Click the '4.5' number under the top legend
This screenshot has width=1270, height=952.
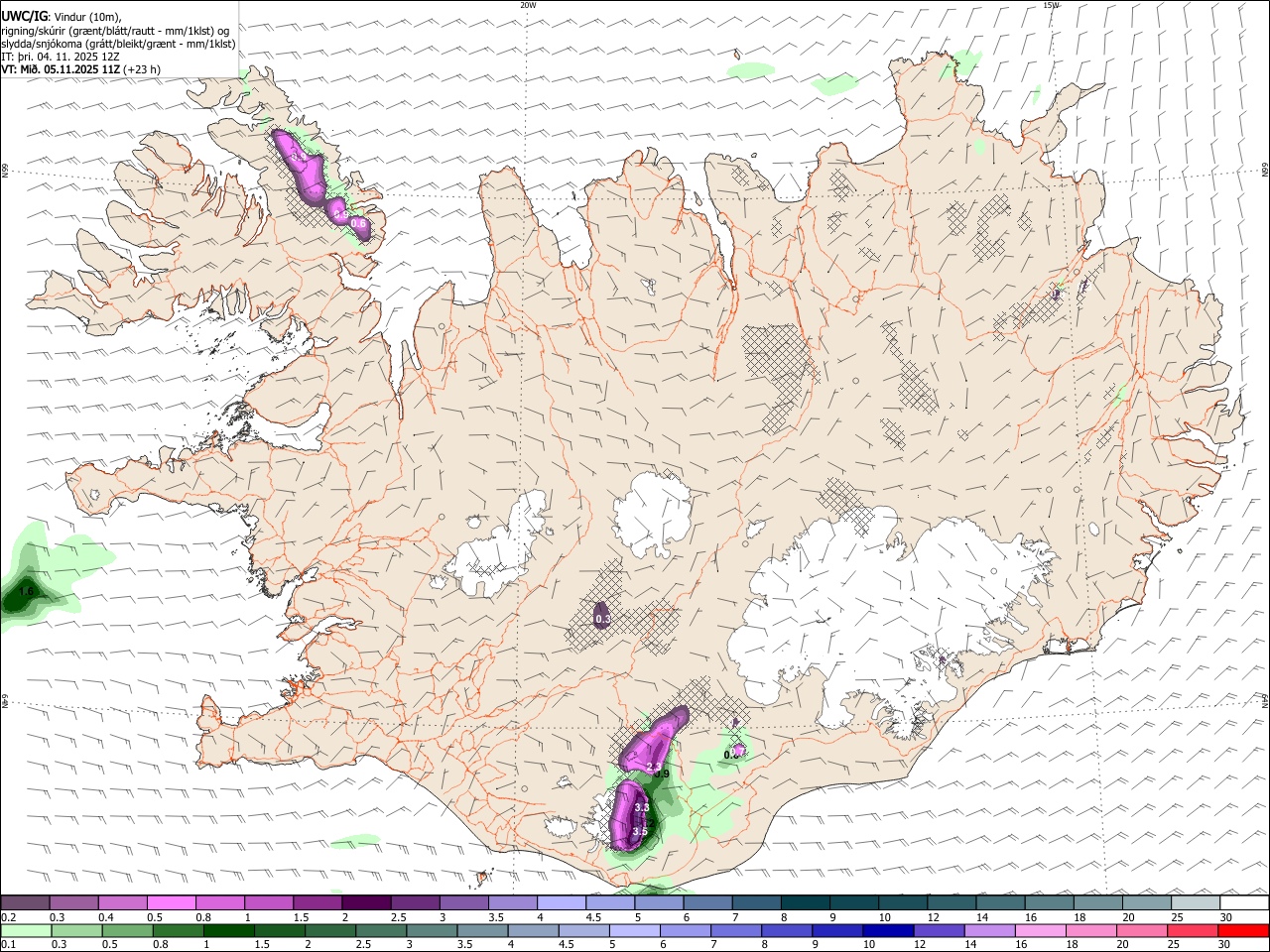coord(593,917)
